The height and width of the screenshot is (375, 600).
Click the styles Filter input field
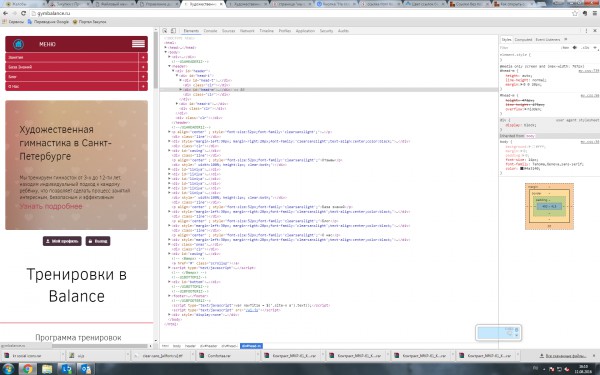point(528,48)
